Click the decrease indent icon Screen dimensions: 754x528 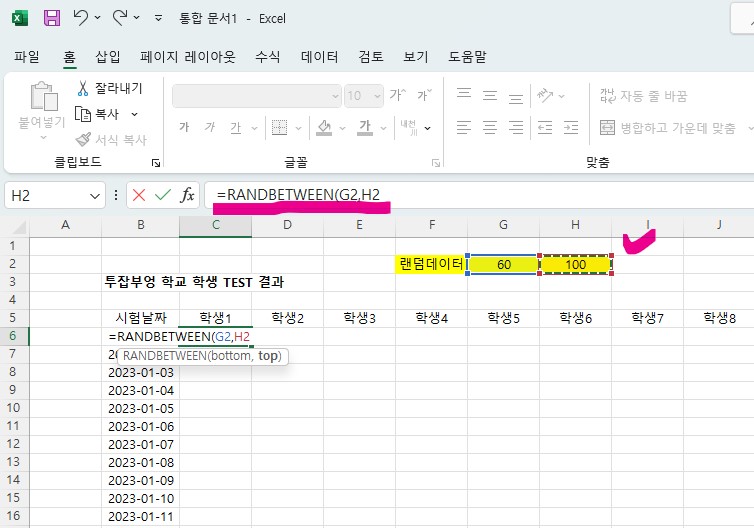pos(545,127)
